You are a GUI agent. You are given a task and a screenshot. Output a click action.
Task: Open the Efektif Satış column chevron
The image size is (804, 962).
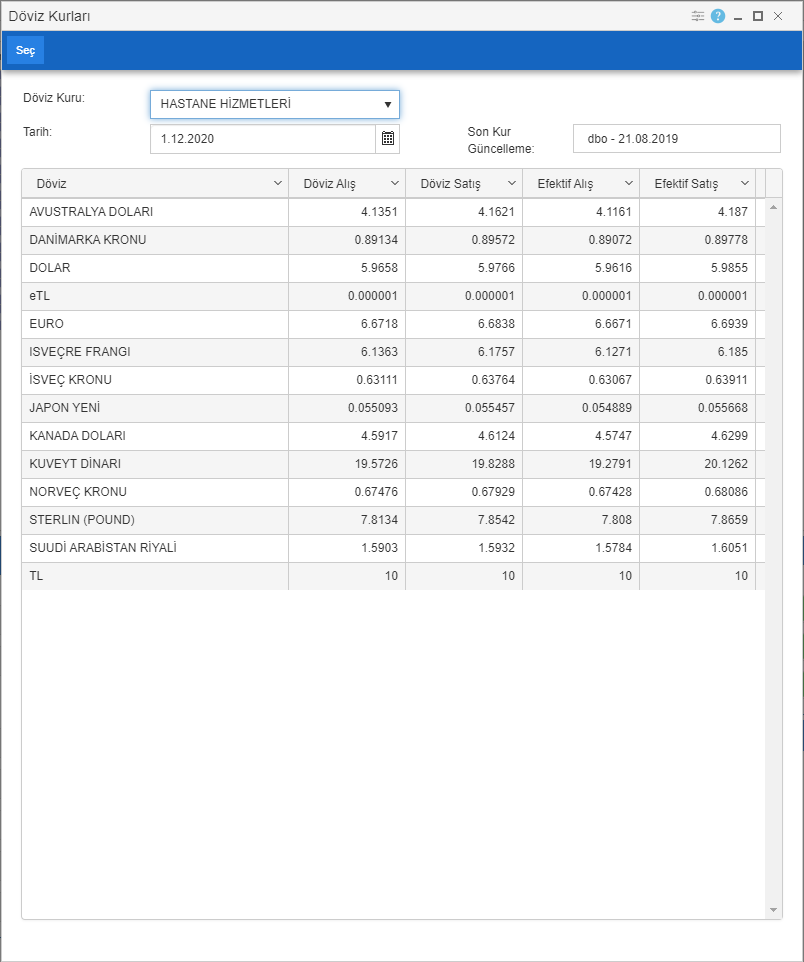[745, 183]
